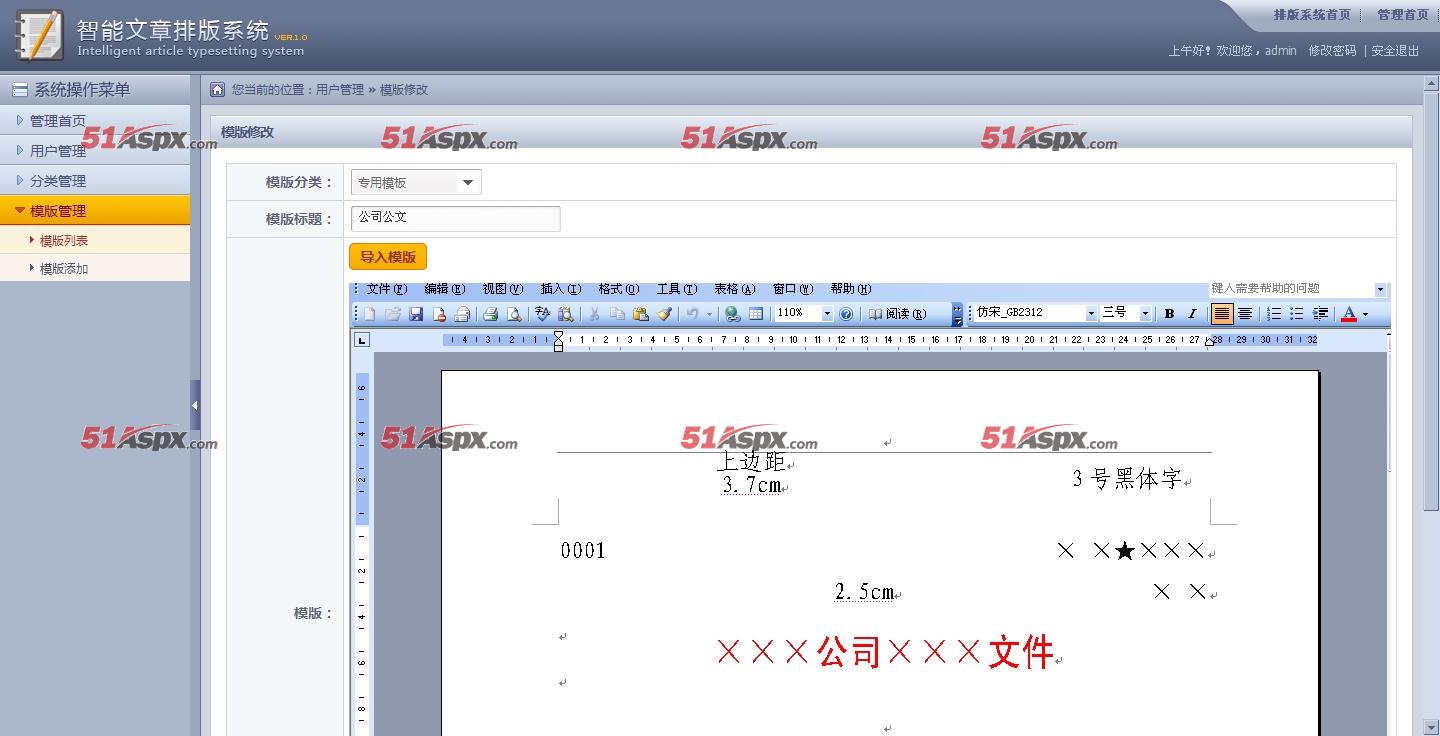Click the page's vertical scrollbar
This screenshot has height=736, width=1440.
click(x=1431, y=404)
